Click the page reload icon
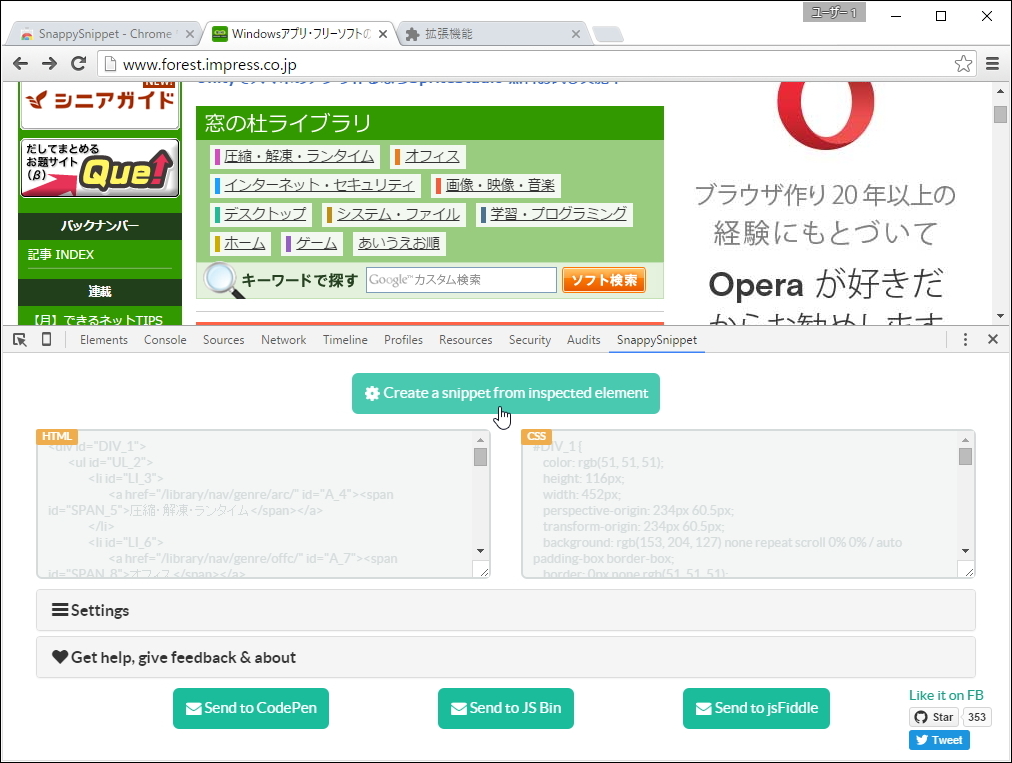The image size is (1012, 763). [79, 62]
